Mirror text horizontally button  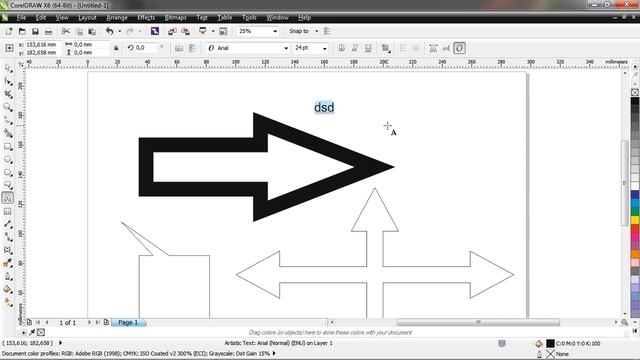(179, 48)
